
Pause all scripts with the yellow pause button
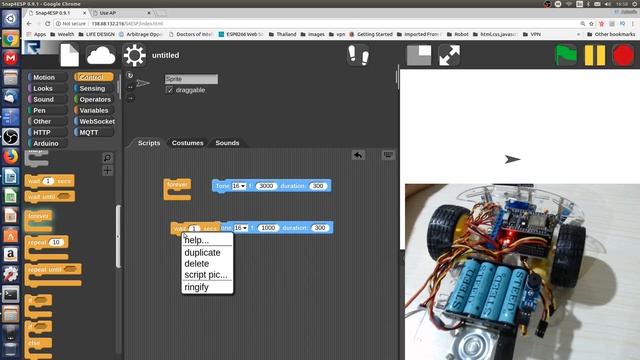tap(595, 55)
